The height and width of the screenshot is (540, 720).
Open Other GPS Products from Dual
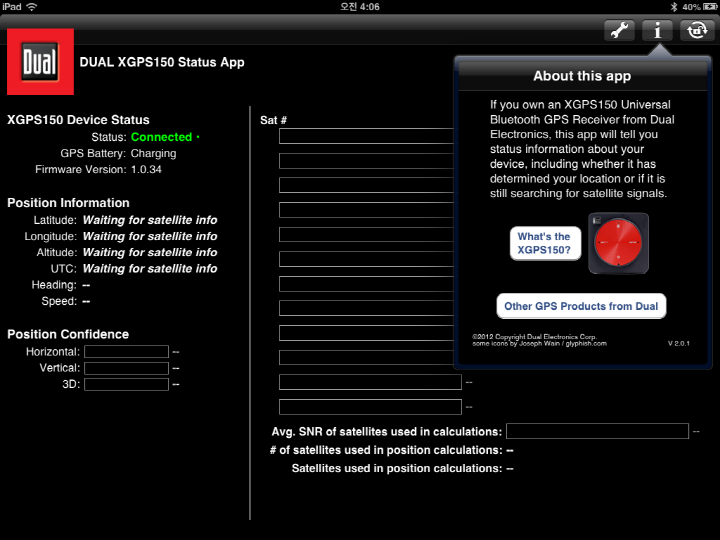tap(581, 306)
